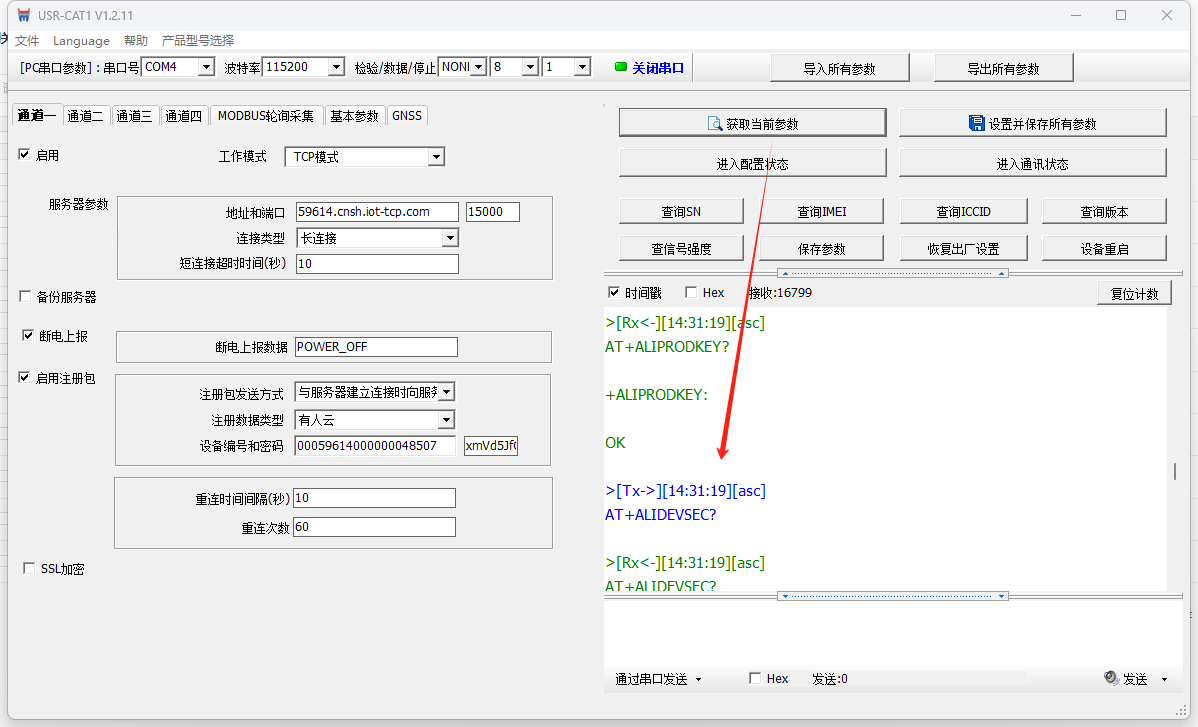Click the 导入所有参数 button
The width and height of the screenshot is (1198, 727).
(840, 69)
